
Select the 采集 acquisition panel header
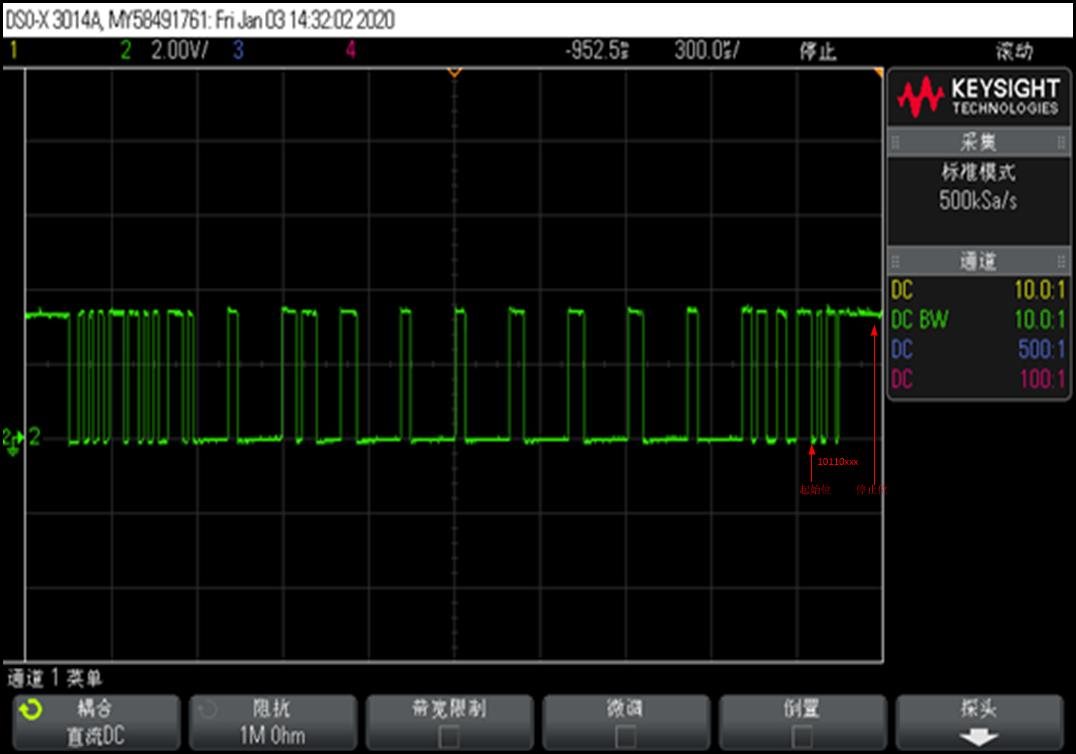click(x=978, y=142)
